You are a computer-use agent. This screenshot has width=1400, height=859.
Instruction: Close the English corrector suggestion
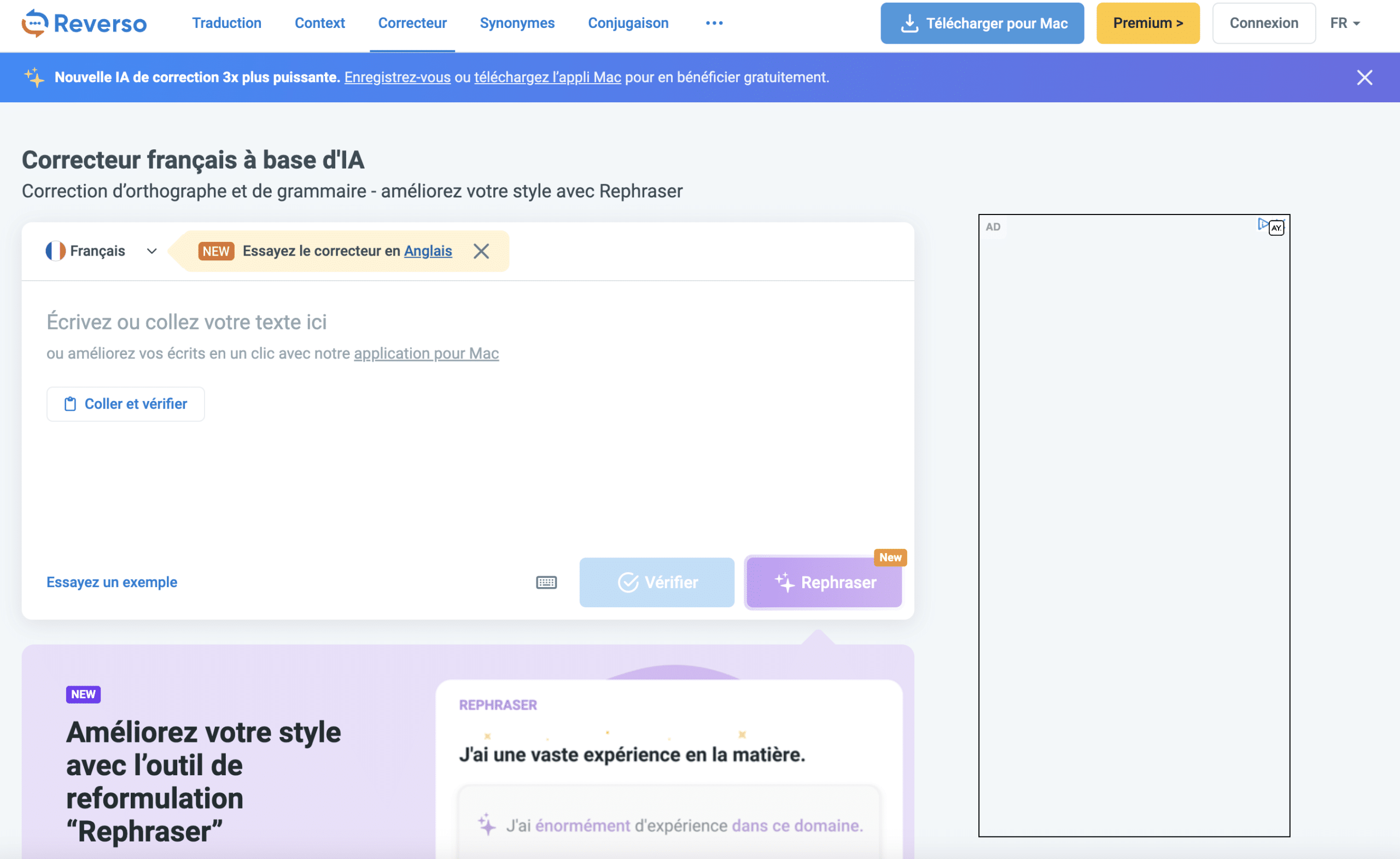pos(481,251)
